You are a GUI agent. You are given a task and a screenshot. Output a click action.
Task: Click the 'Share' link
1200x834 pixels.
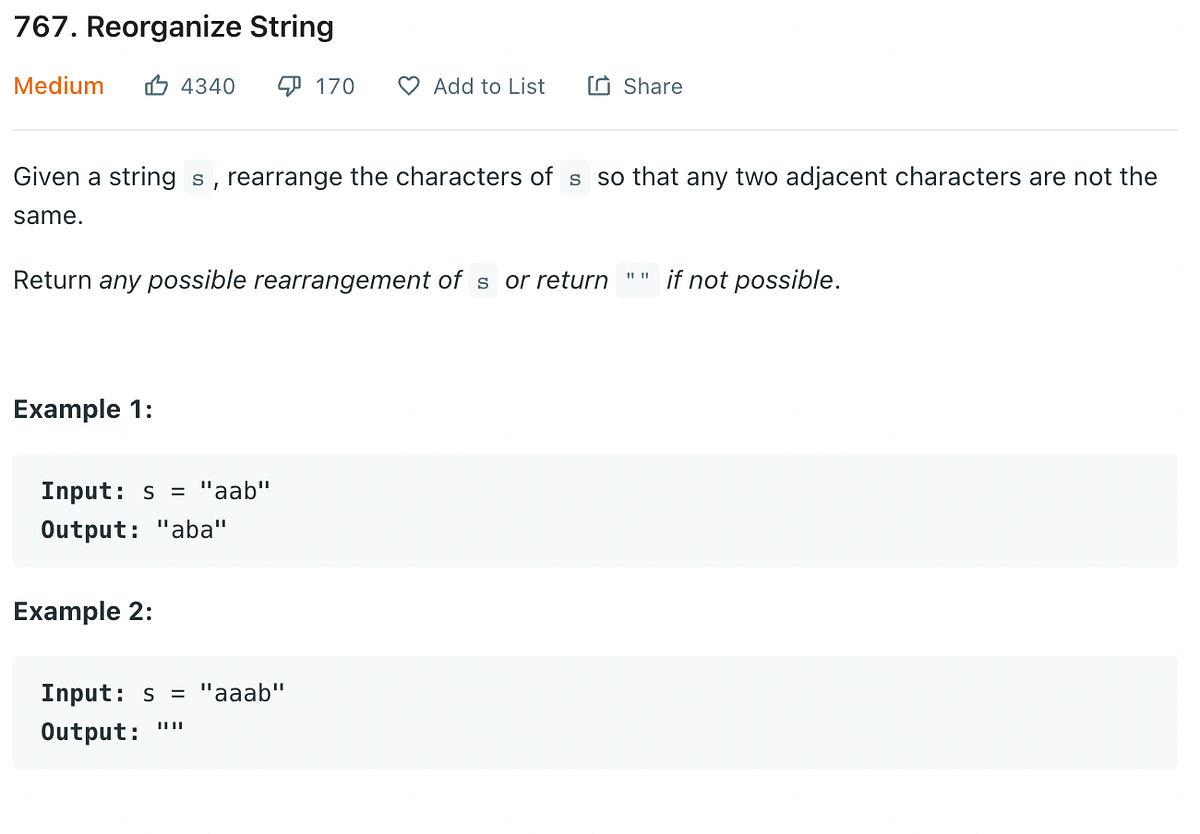[x=652, y=86]
